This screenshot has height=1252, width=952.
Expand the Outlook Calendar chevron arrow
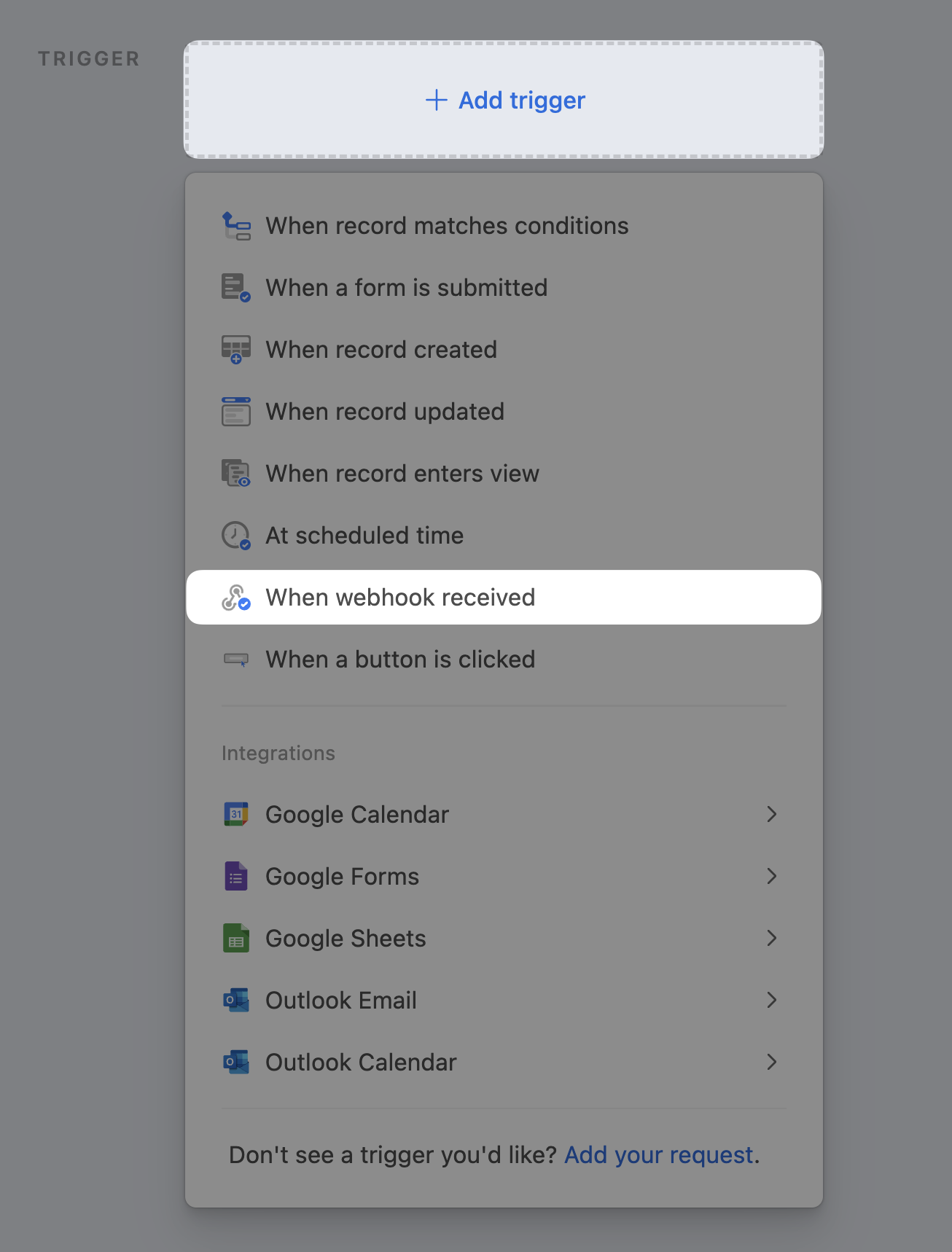[772, 1063]
